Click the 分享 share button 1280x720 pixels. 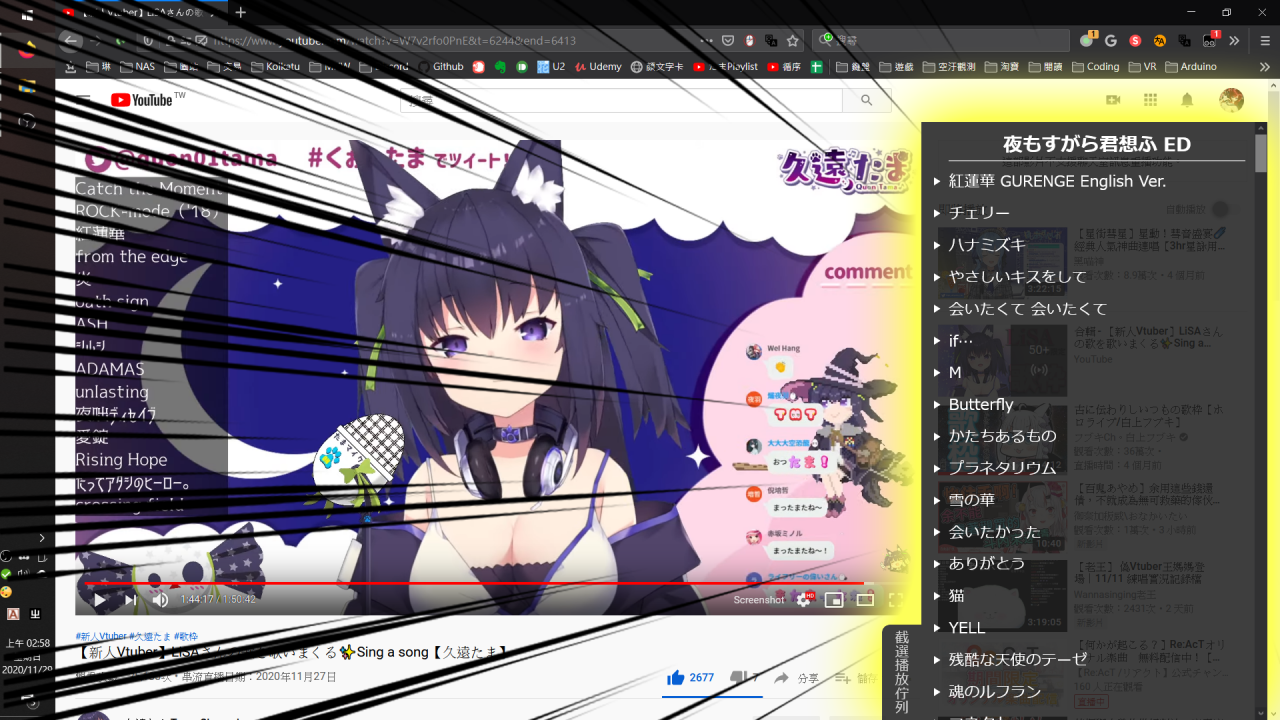coord(797,678)
